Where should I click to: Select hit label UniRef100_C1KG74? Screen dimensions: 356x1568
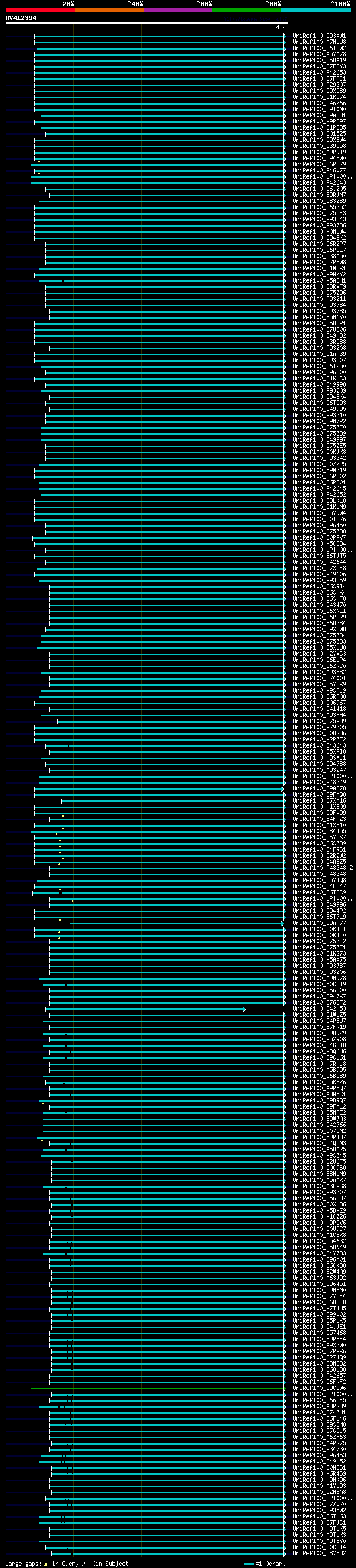coord(319,97)
